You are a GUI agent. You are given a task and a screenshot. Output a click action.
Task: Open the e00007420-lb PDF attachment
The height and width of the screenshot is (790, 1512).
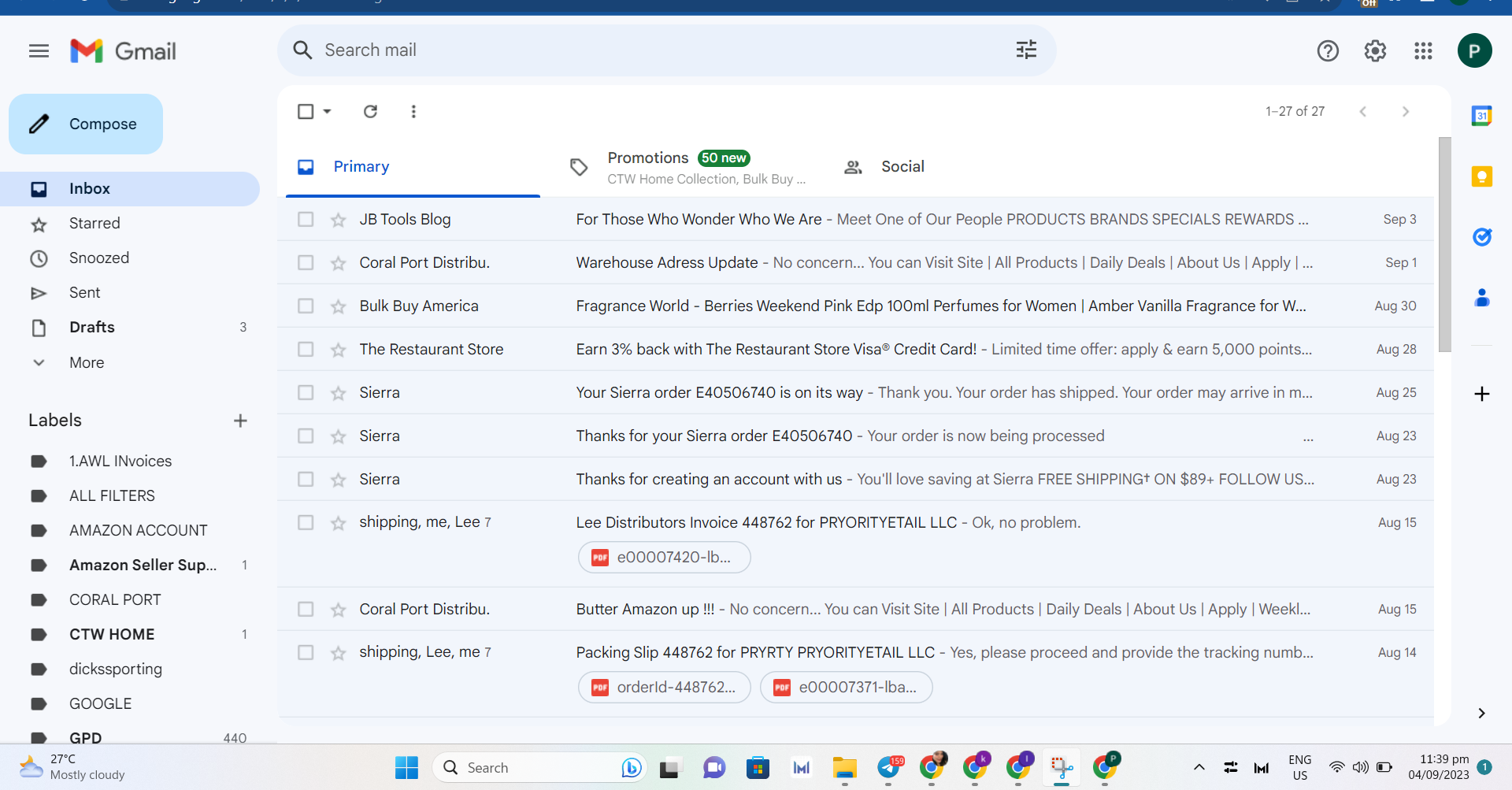(665, 558)
